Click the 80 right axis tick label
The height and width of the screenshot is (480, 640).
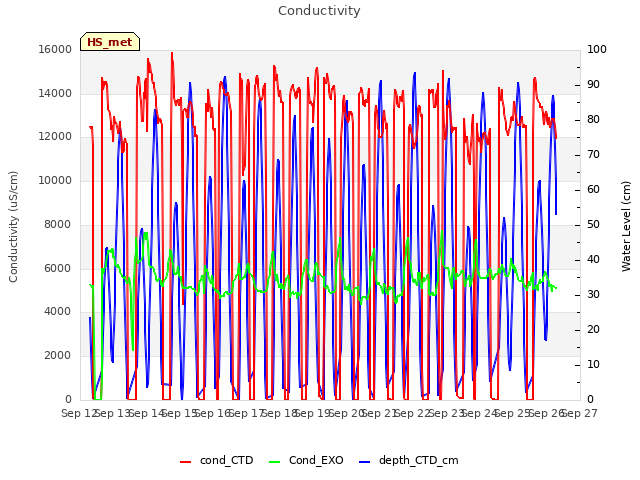coord(593,120)
